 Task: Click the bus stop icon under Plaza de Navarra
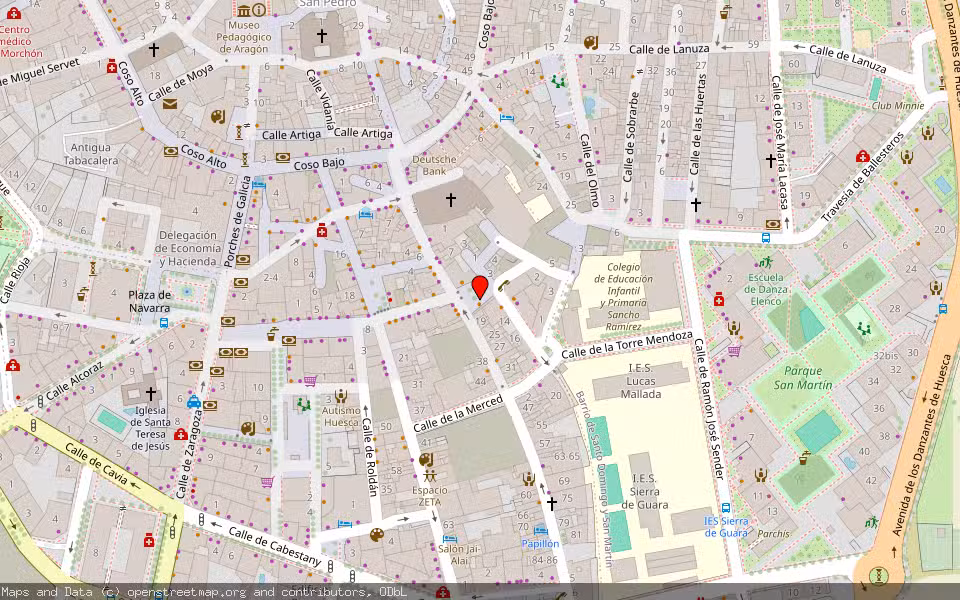(164, 323)
